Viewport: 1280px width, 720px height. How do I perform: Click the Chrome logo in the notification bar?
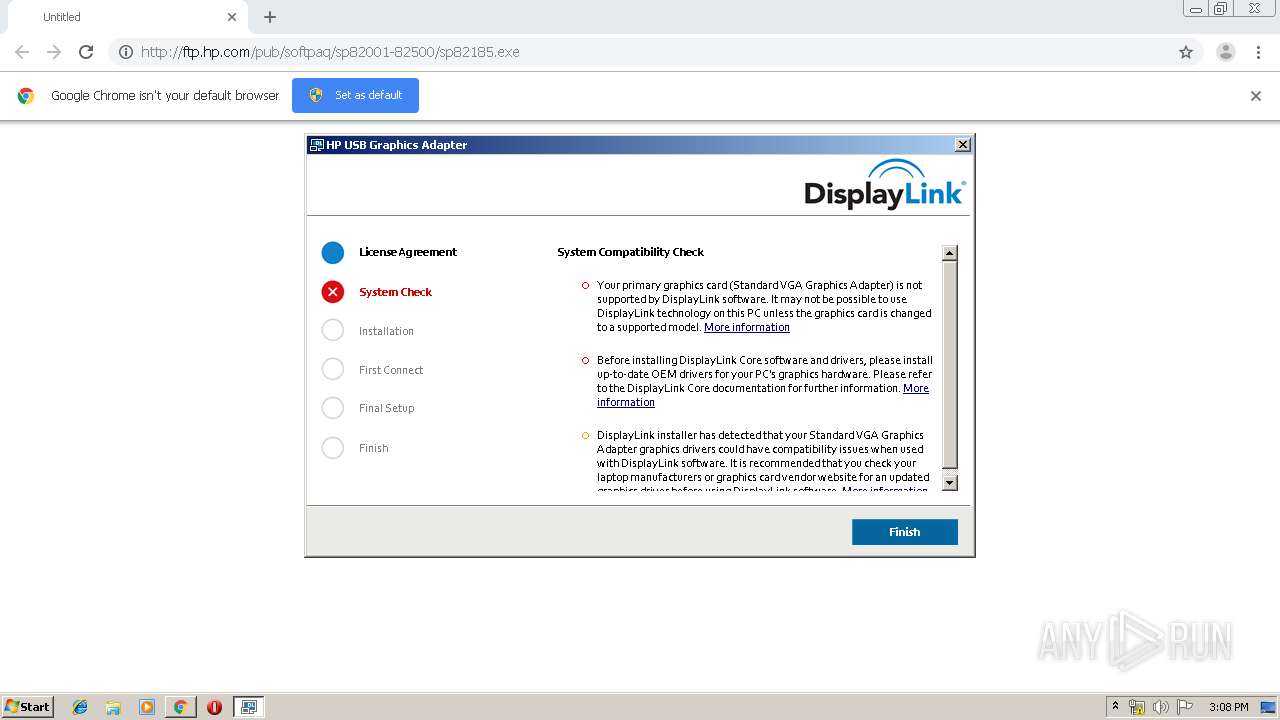click(26, 96)
